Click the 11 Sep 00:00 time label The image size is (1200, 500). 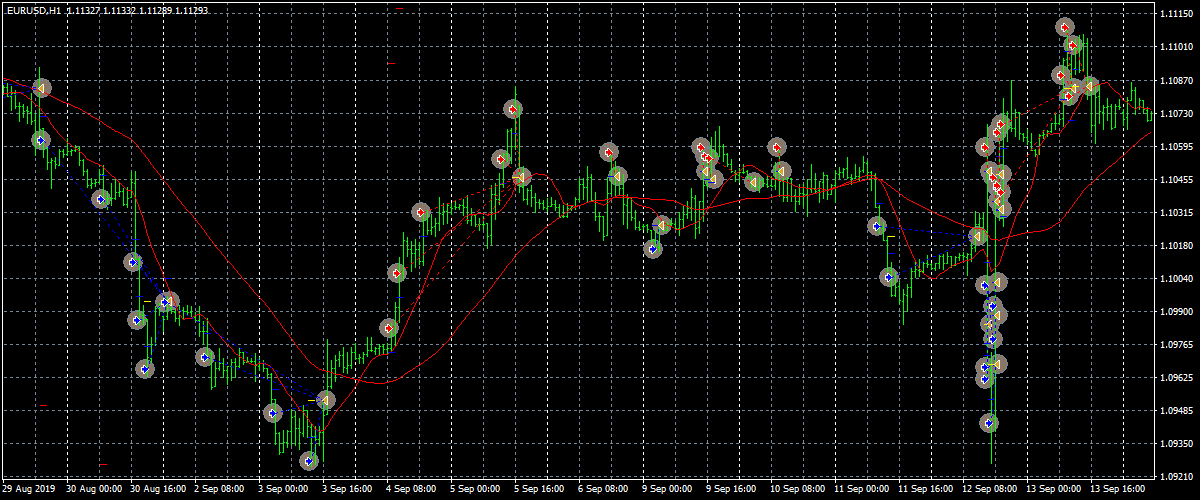[863, 490]
